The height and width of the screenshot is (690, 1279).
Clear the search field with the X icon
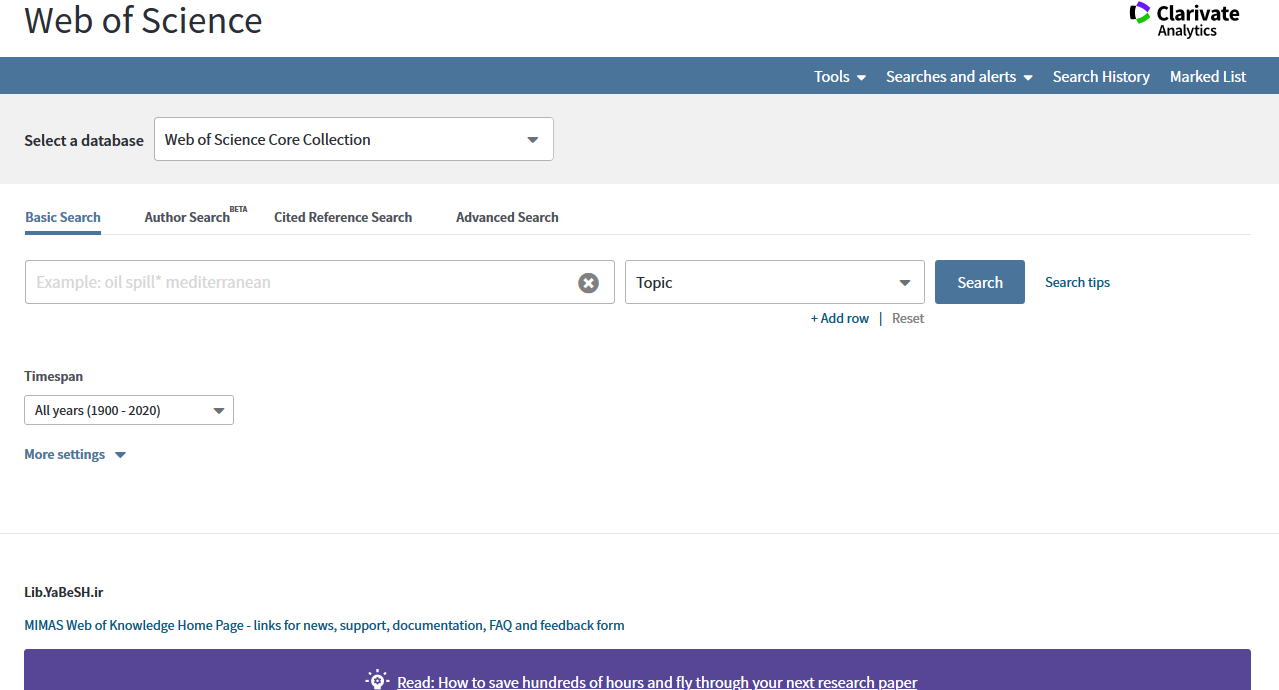(588, 283)
